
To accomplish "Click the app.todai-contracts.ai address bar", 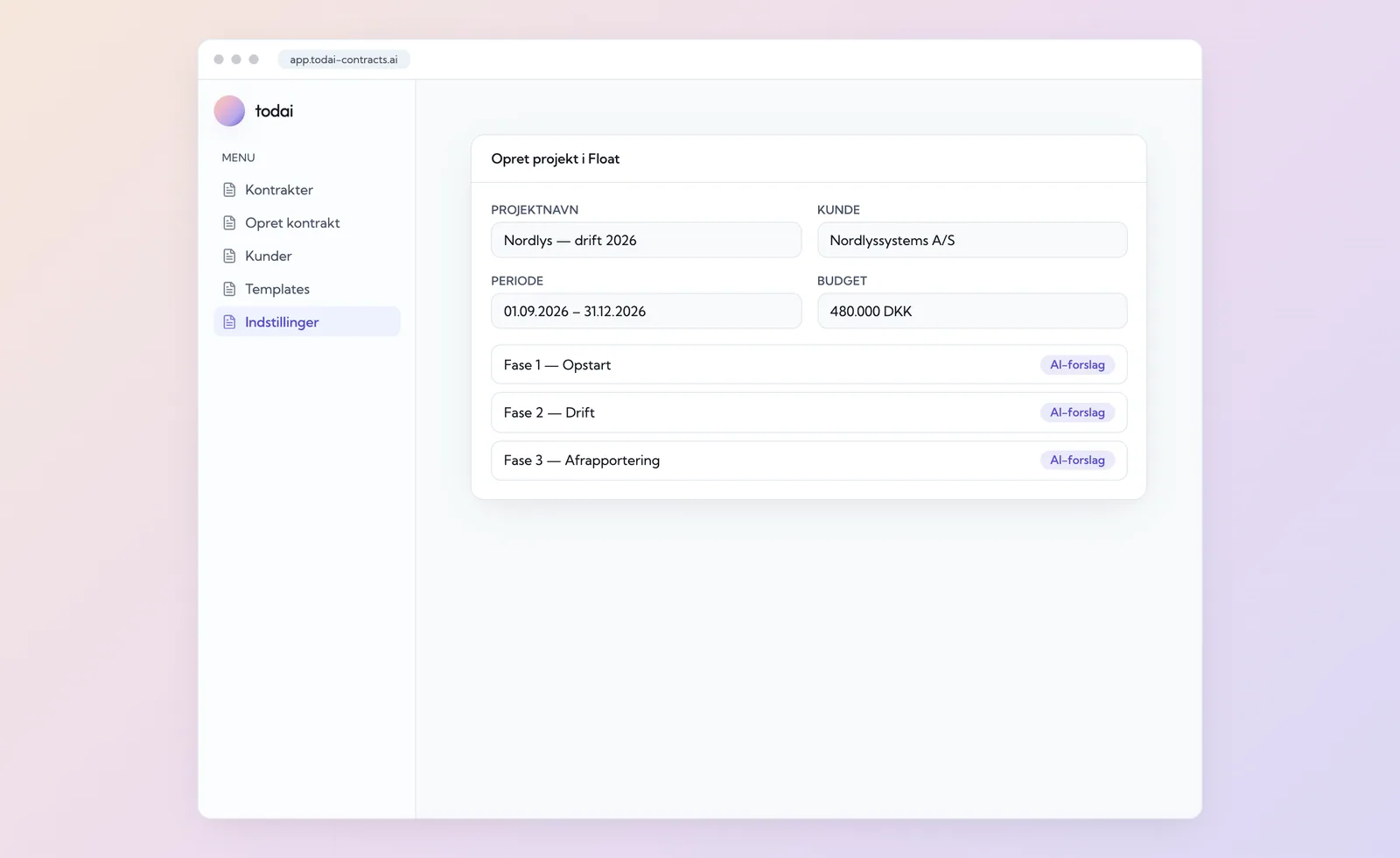I will tap(344, 60).
